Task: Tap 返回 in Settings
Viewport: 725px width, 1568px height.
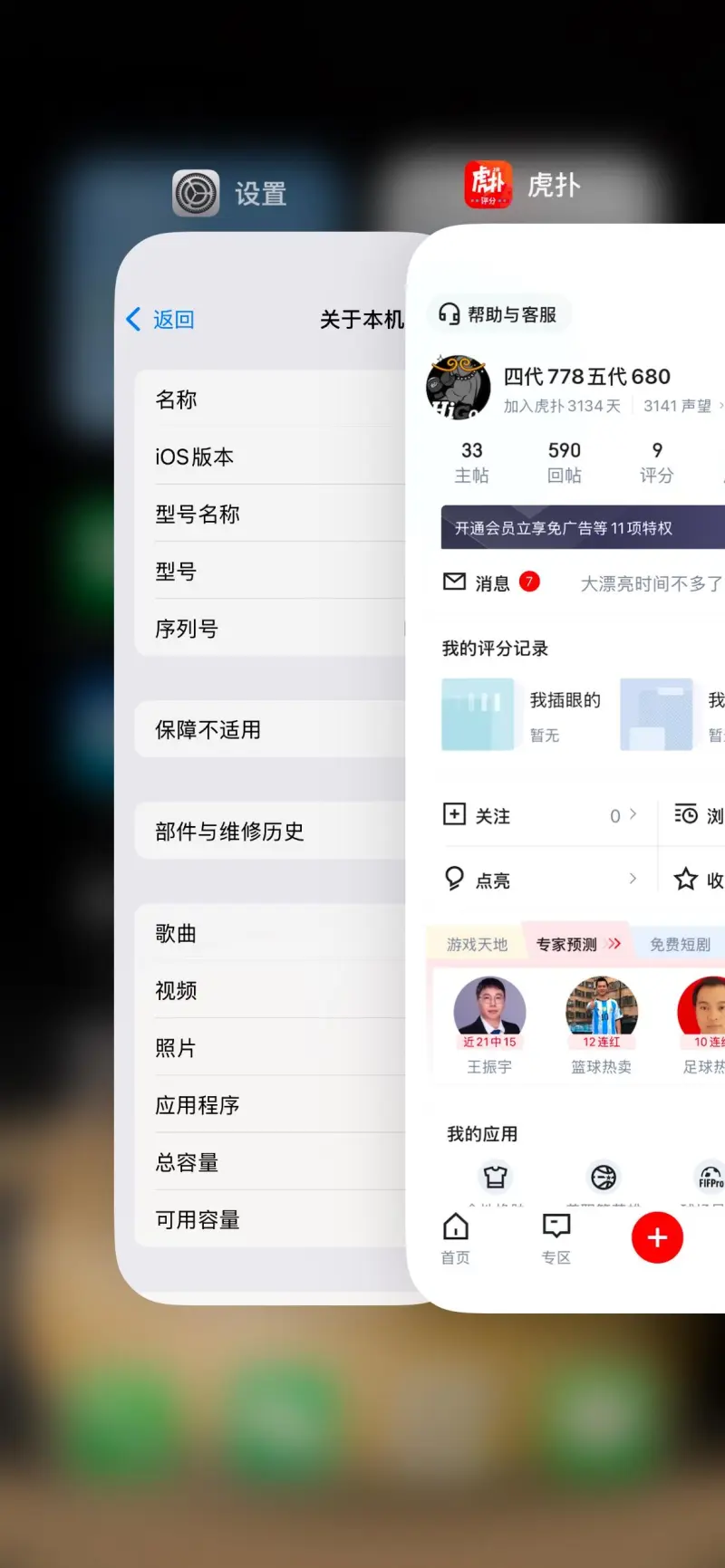Action: point(173,319)
